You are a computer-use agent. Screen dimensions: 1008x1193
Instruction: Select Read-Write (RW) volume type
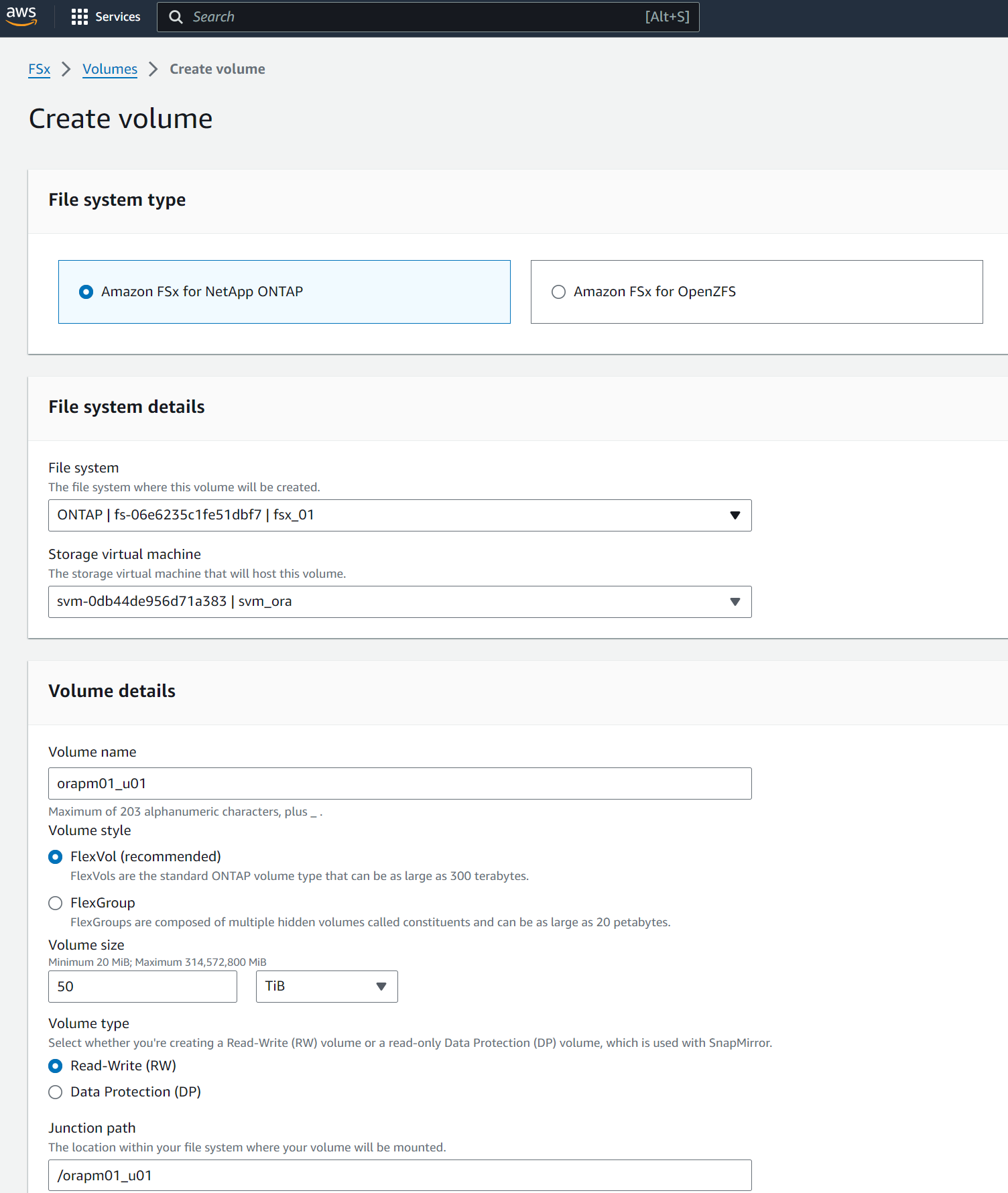tap(56, 1066)
